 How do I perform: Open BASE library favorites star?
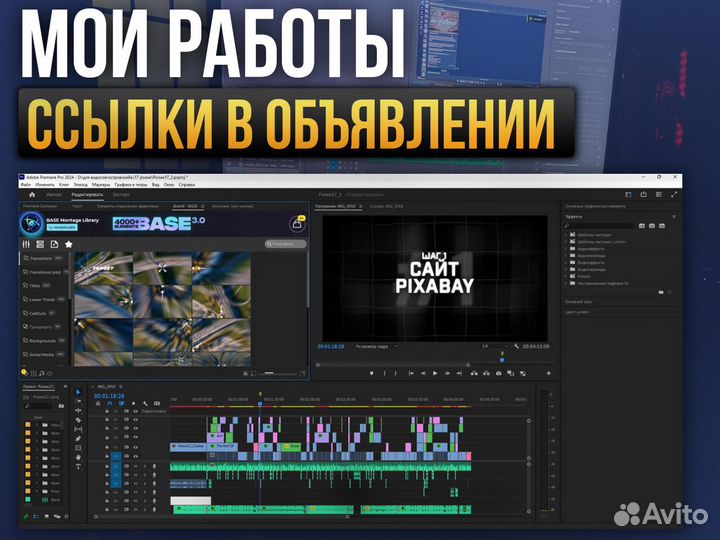68,244
